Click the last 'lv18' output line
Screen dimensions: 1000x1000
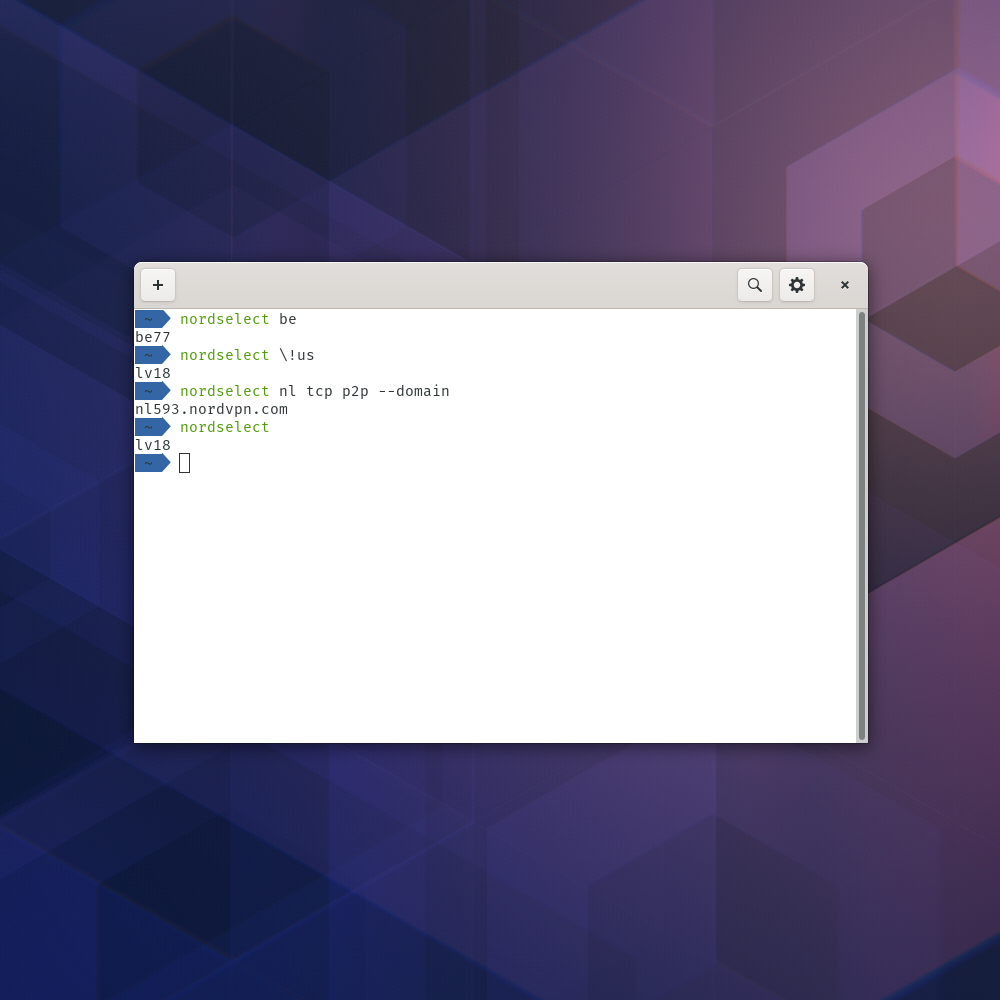[x=153, y=445]
